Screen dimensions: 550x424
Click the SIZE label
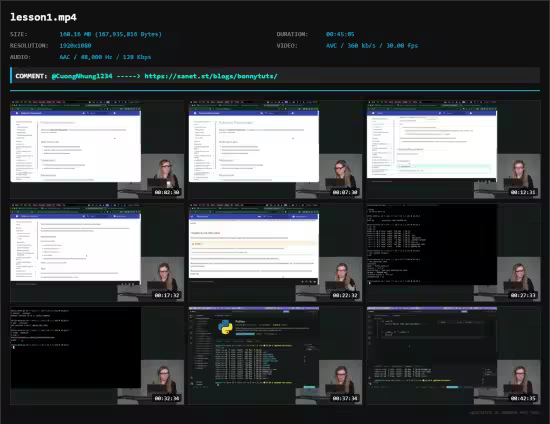point(19,34)
